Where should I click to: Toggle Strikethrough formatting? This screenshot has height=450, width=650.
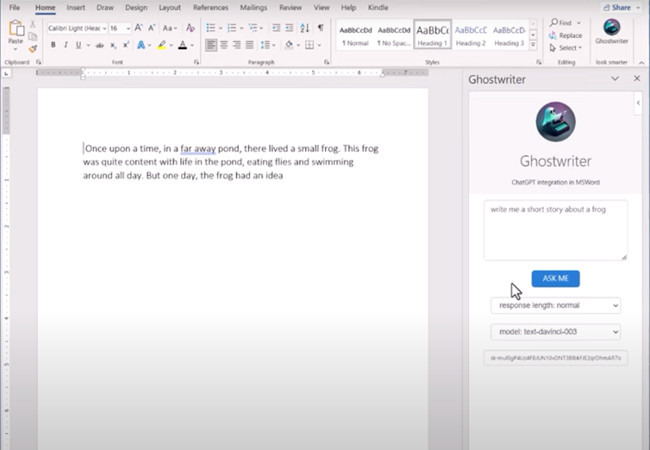(x=99, y=45)
